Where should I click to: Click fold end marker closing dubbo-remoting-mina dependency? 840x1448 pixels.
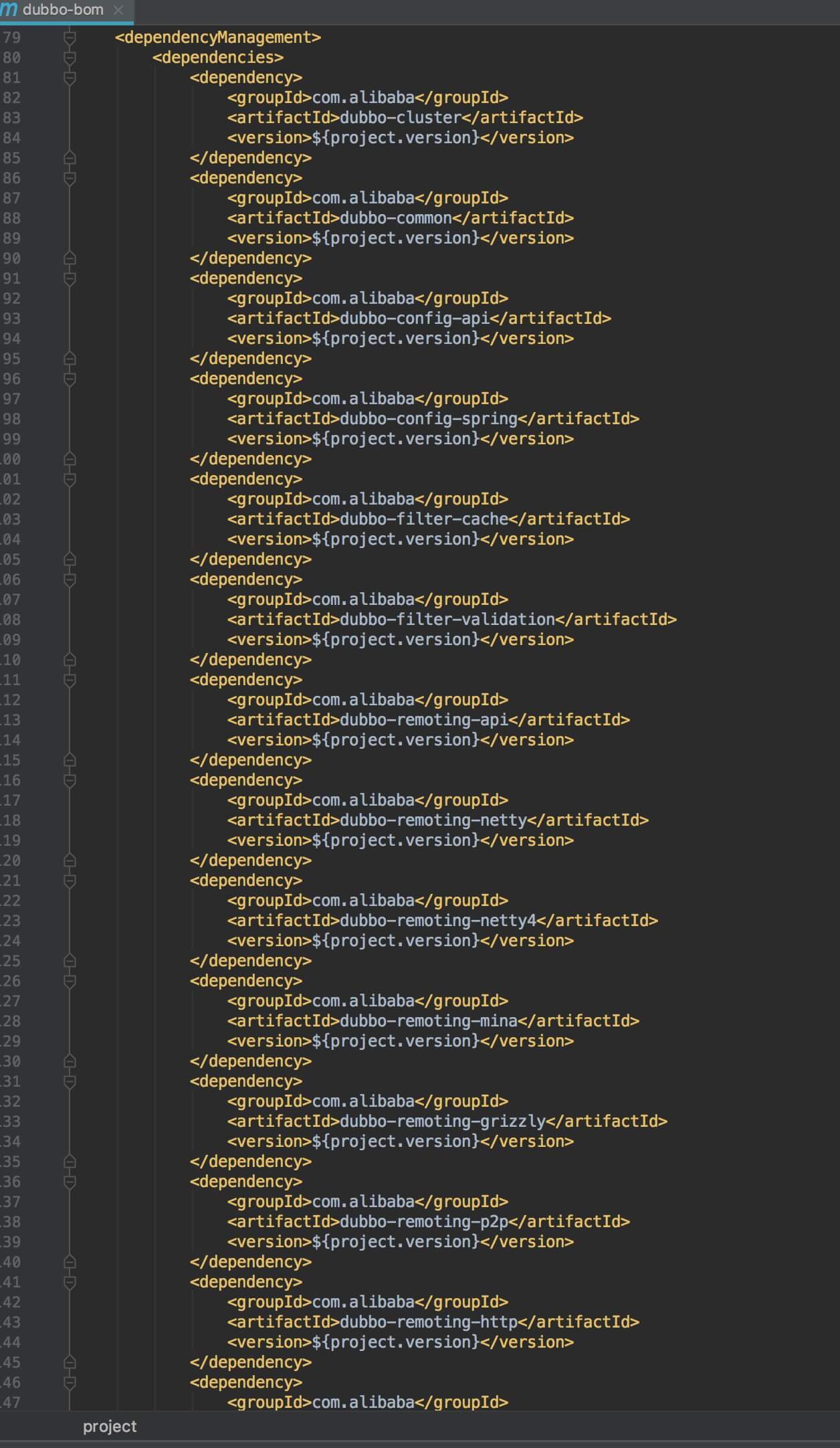click(70, 1061)
